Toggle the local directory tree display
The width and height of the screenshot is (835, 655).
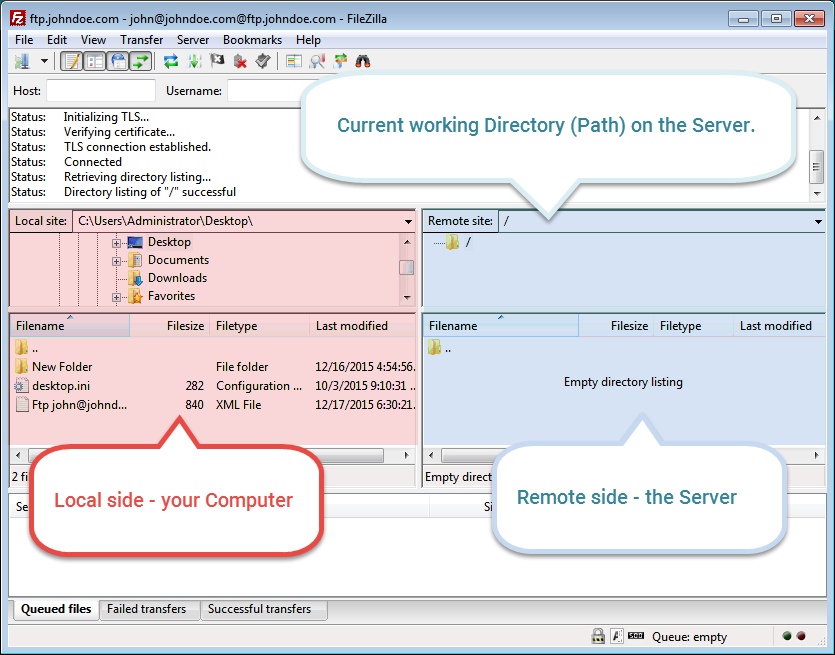click(x=95, y=62)
